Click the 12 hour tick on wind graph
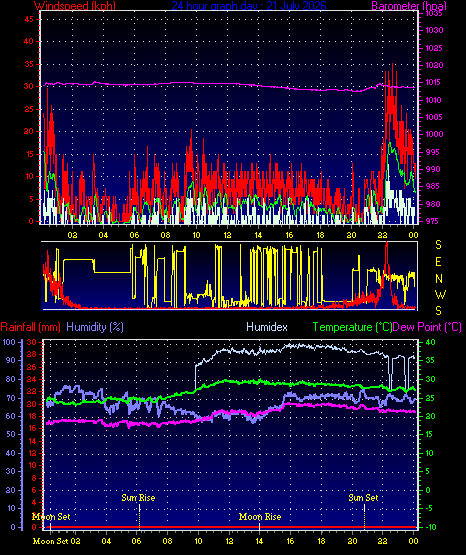This screenshot has height=555, width=466. [x=227, y=235]
